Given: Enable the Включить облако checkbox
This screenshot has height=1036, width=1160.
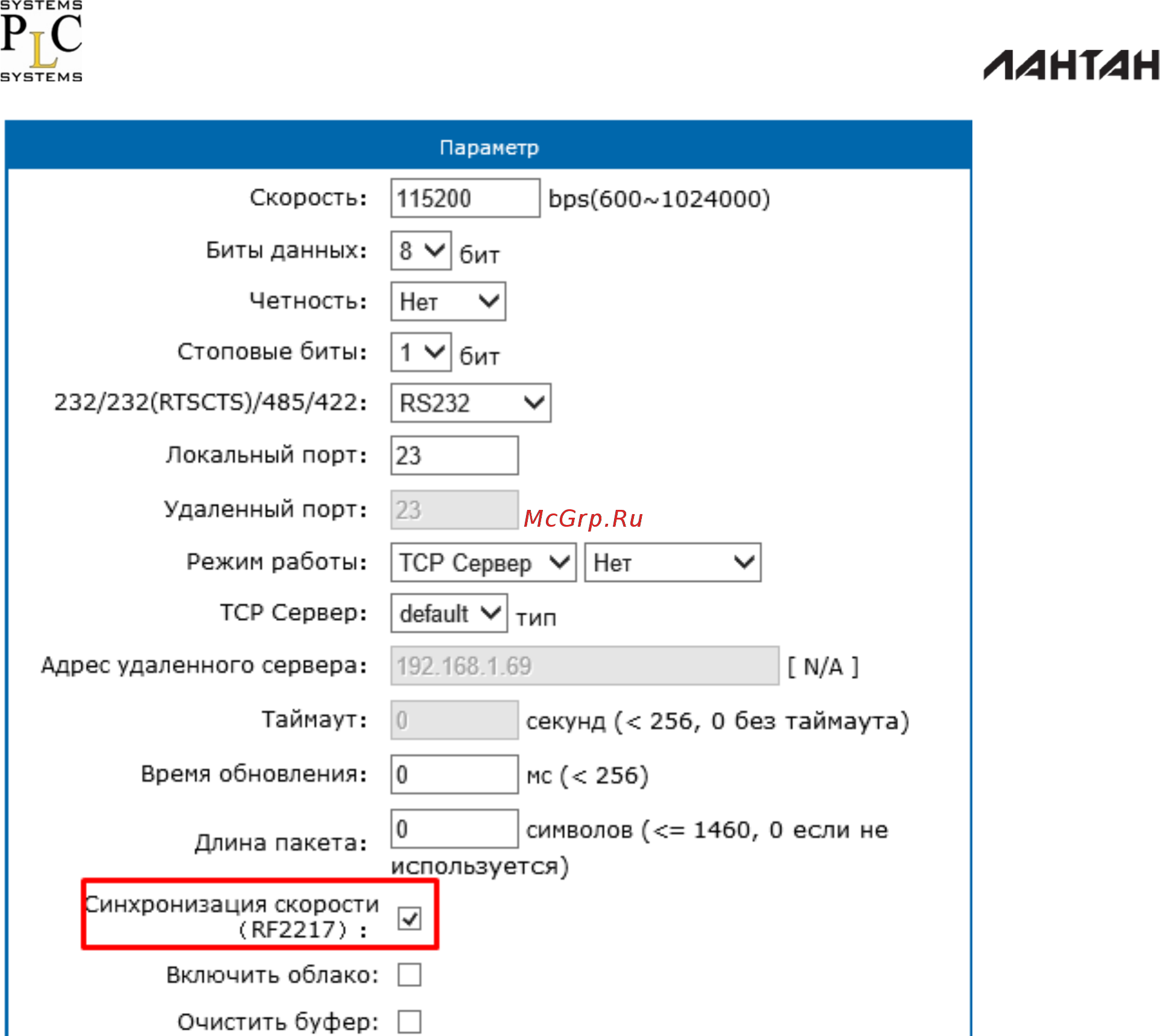Looking at the screenshot, I should 410,974.
